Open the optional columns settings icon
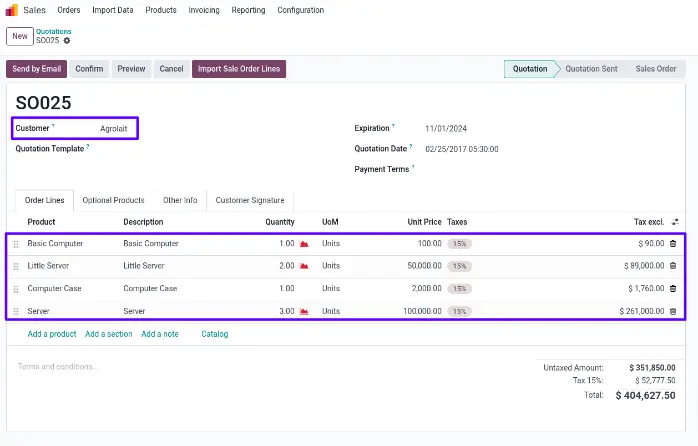698x446 pixels. pyautogui.click(x=674, y=222)
